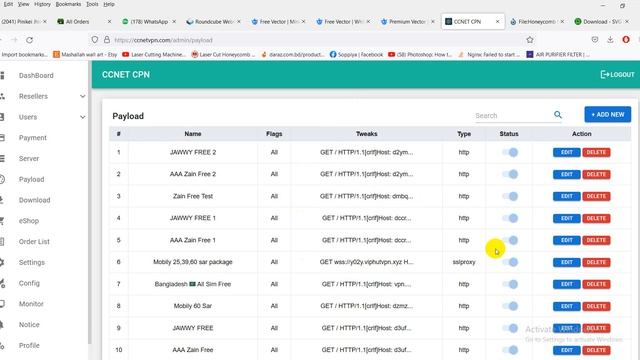Open the Help menu
The width and height of the screenshot is (640, 360).
[x=109, y=4]
